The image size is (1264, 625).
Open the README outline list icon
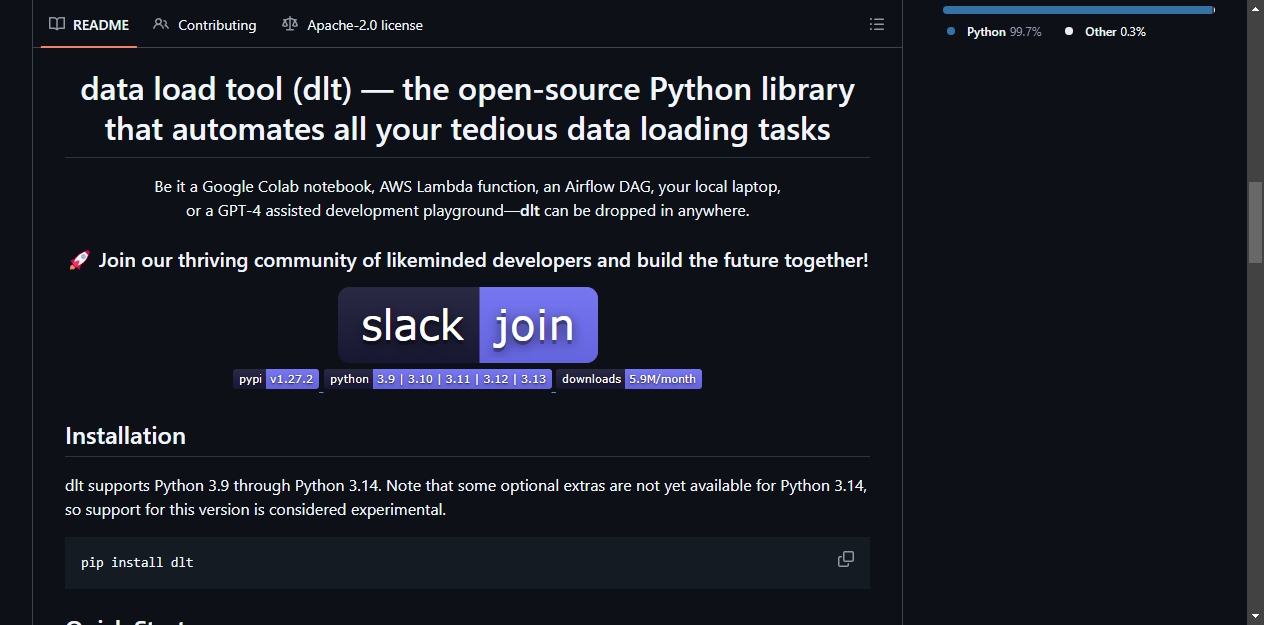877,25
